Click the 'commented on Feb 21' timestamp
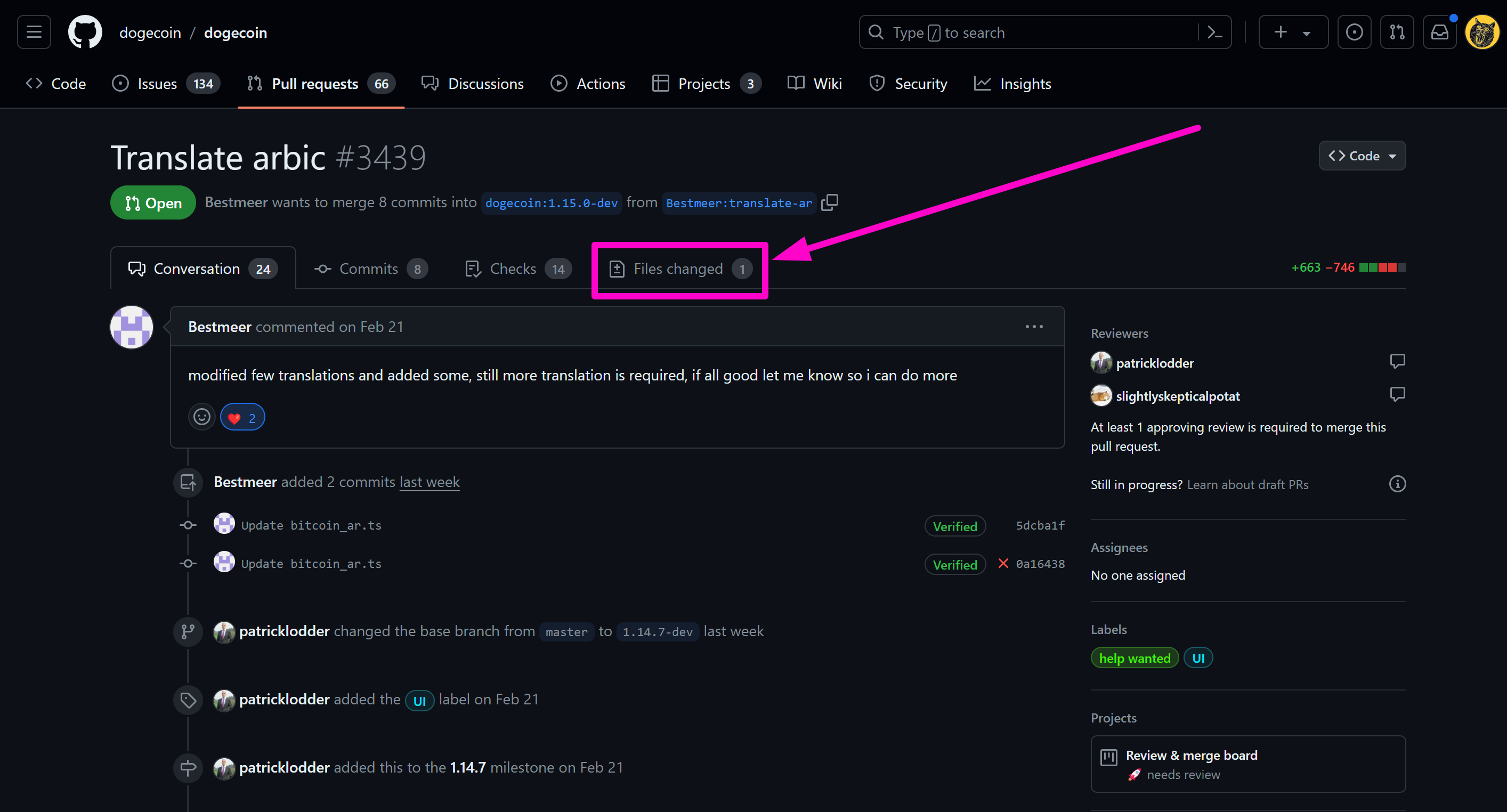Viewport: 1507px width, 812px height. 329,327
